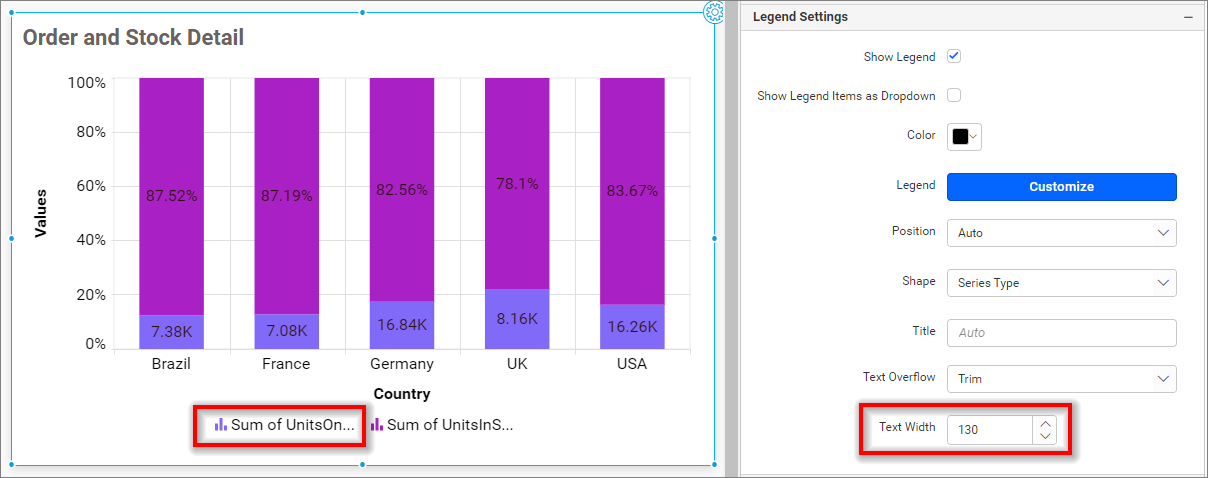This screenshot has width=1208, height=478.
Task: Click the USA lower segment 16.26K
Action: [632, 327]
